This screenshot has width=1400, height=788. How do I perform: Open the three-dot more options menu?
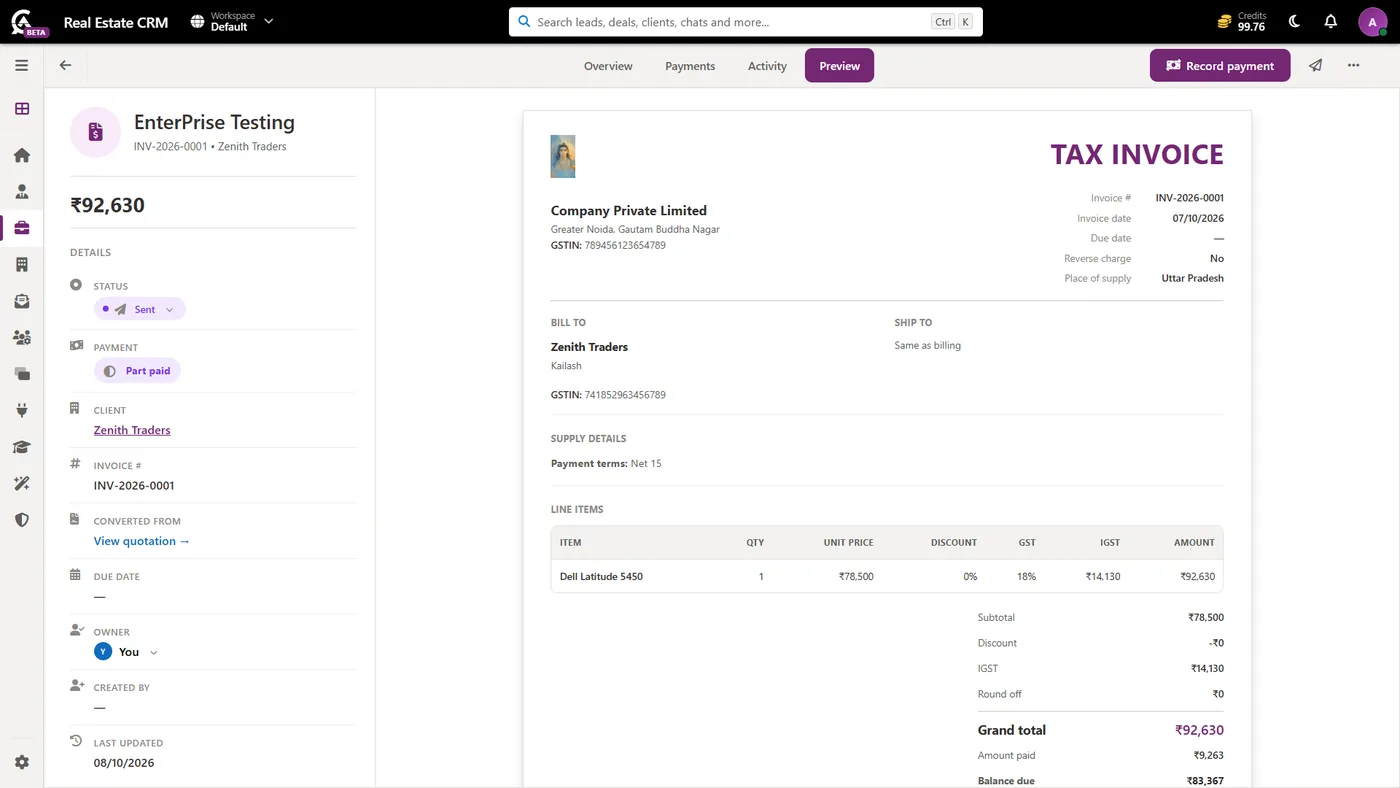(x=1353, y=65)
